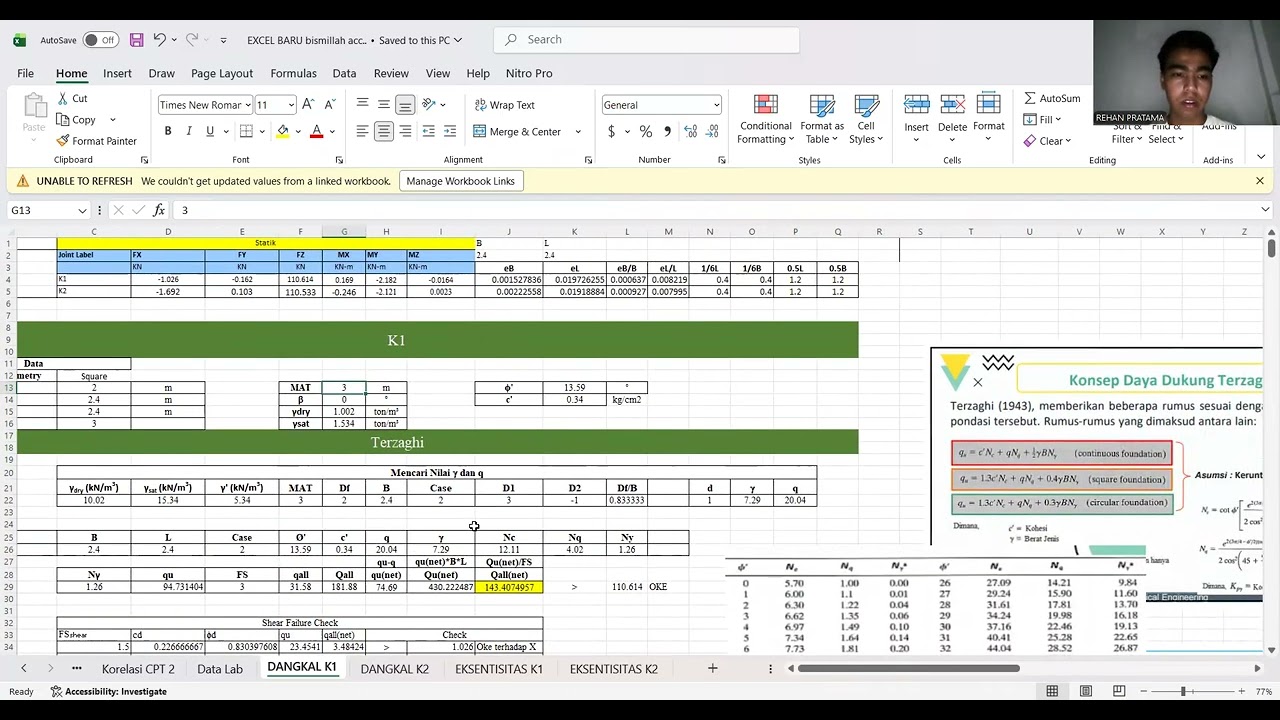Open the font size dropdown

[291, 105]
